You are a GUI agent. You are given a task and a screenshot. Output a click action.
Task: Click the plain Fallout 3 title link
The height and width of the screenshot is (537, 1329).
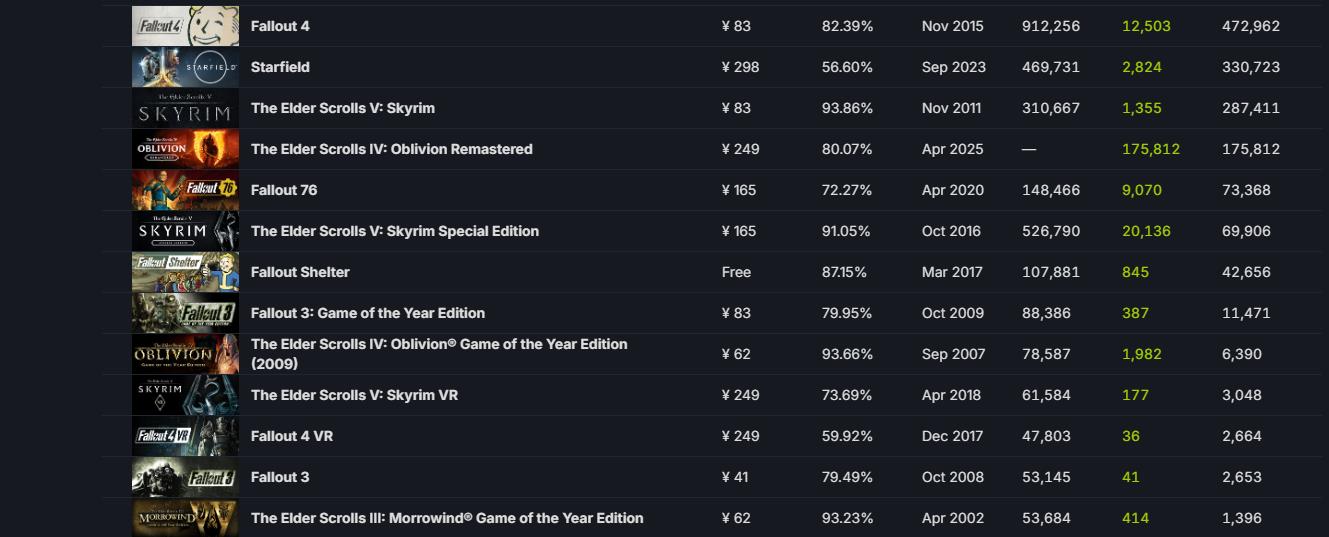tap(280, 477)
